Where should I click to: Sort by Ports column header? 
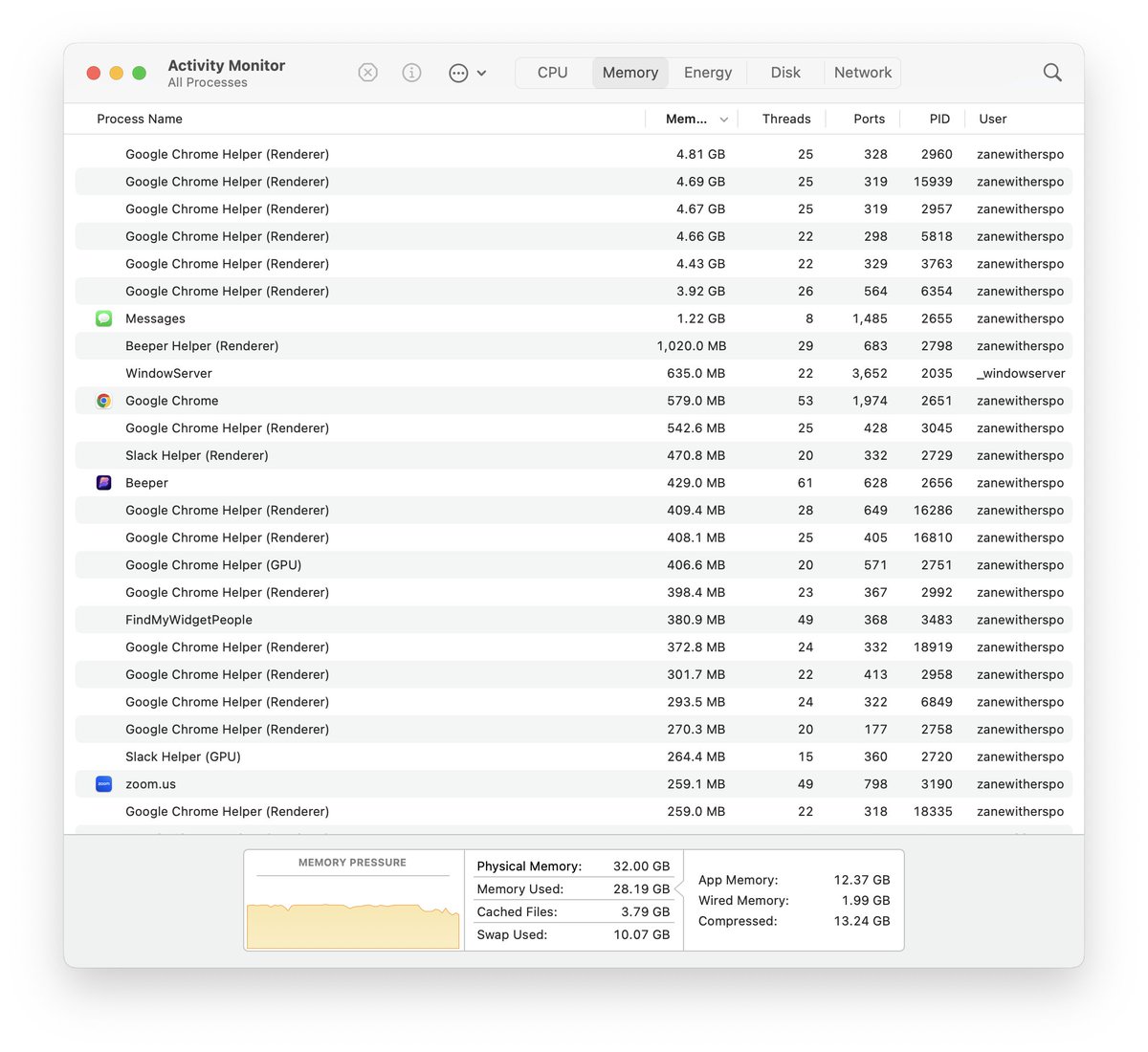[x=870, y=119]
